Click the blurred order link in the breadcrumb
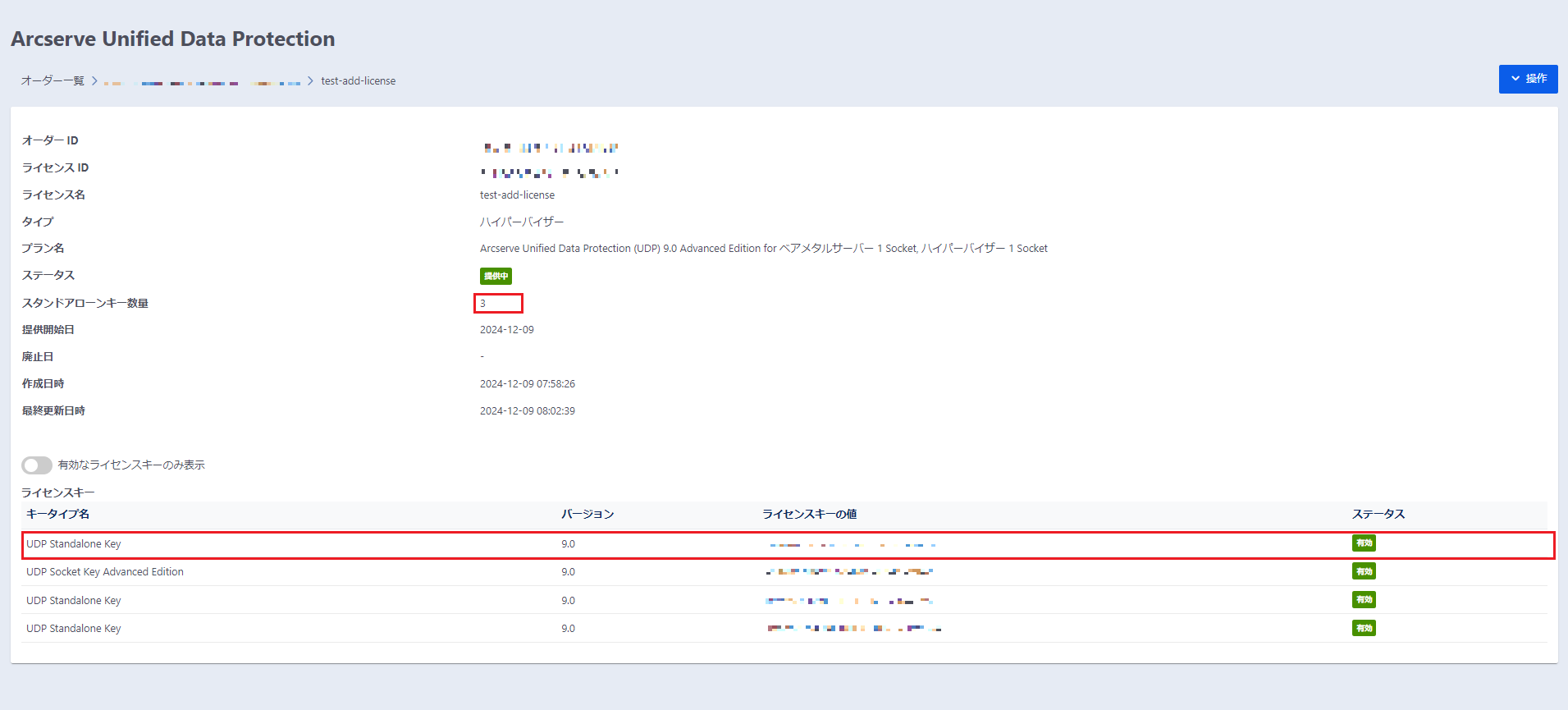 (203, 81)
